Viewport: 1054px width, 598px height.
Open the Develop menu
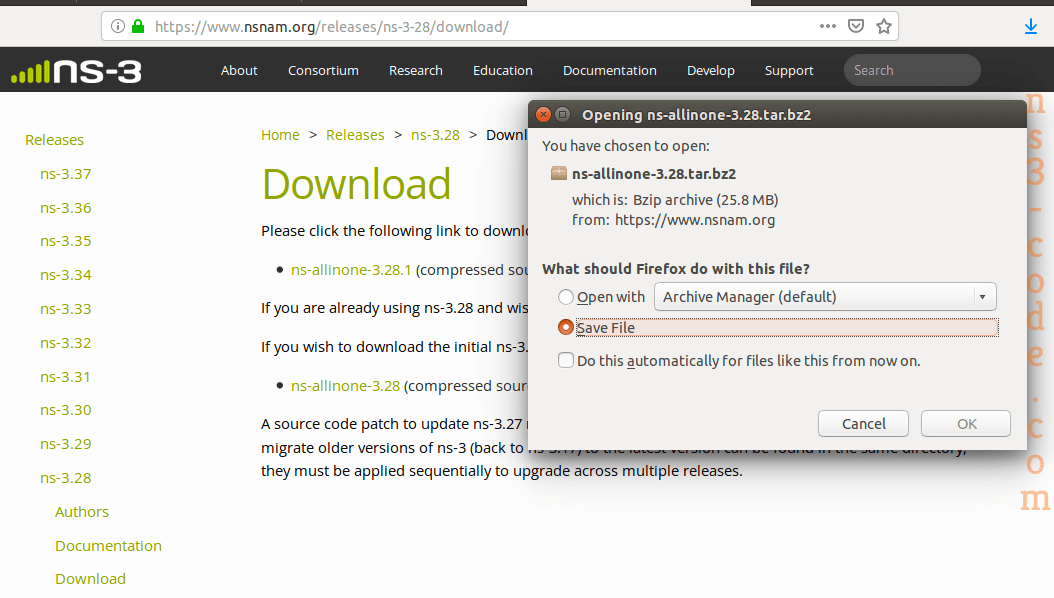(x=711, y=71)
